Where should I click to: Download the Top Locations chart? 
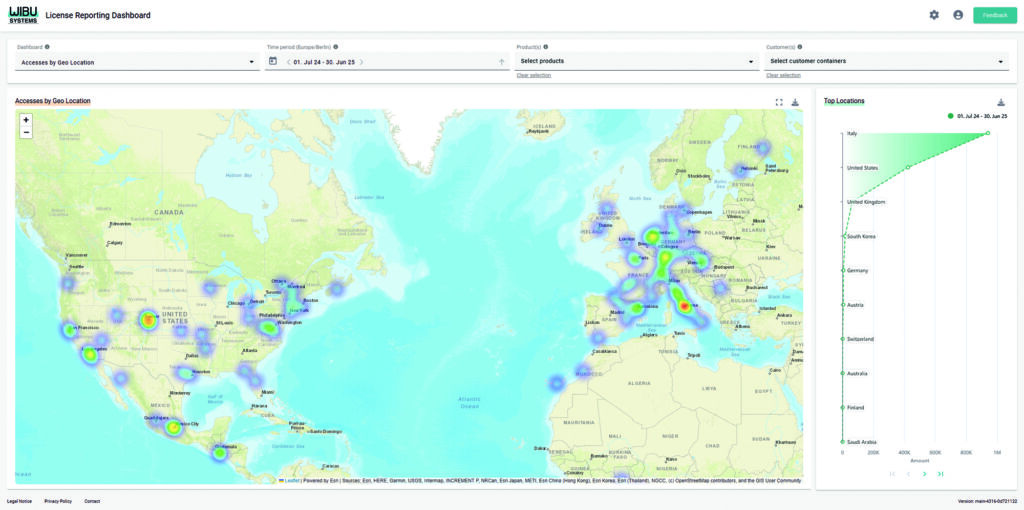click(1001, 102)
